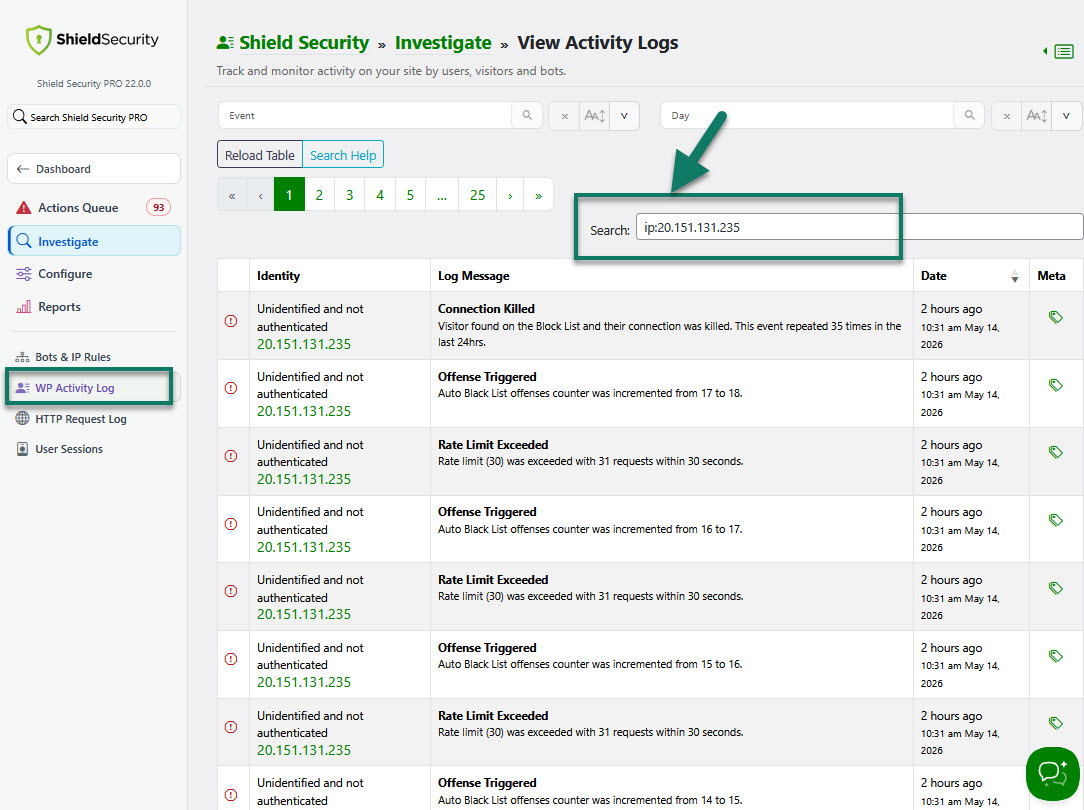This screenshot has width=1084, height=810.
Task: Click 'Shield Security PRO 22.0.0' version text
Action: click(94, 84)
